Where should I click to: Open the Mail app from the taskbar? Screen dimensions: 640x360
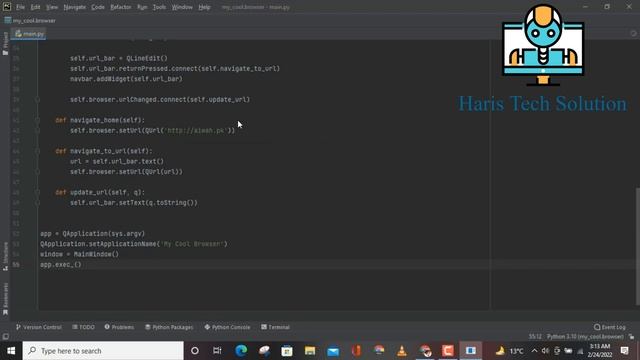pyautogui.click(x=333, y=351)
